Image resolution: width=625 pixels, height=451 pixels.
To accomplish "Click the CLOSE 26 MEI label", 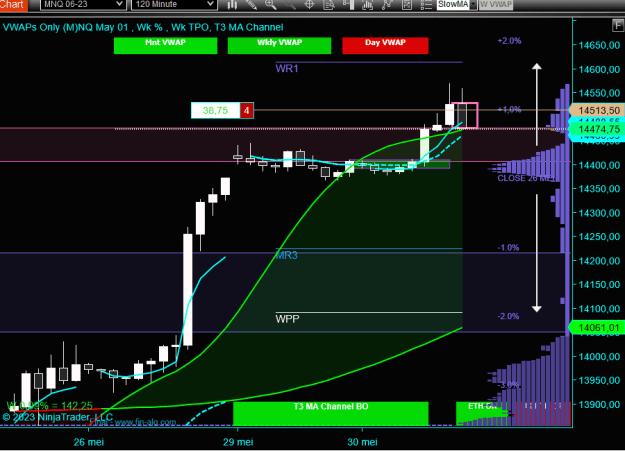I will point(525,178).
